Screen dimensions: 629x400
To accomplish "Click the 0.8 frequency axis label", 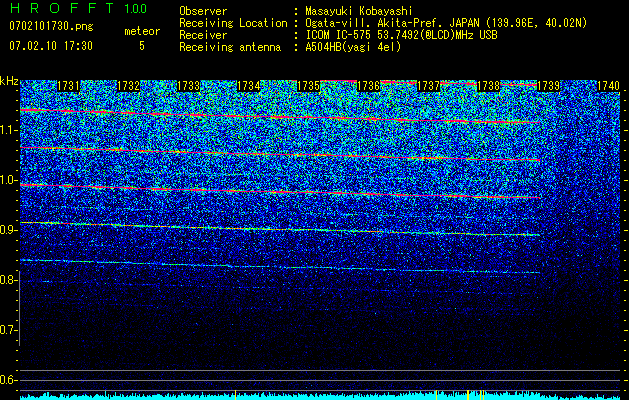I will (8, 280).
